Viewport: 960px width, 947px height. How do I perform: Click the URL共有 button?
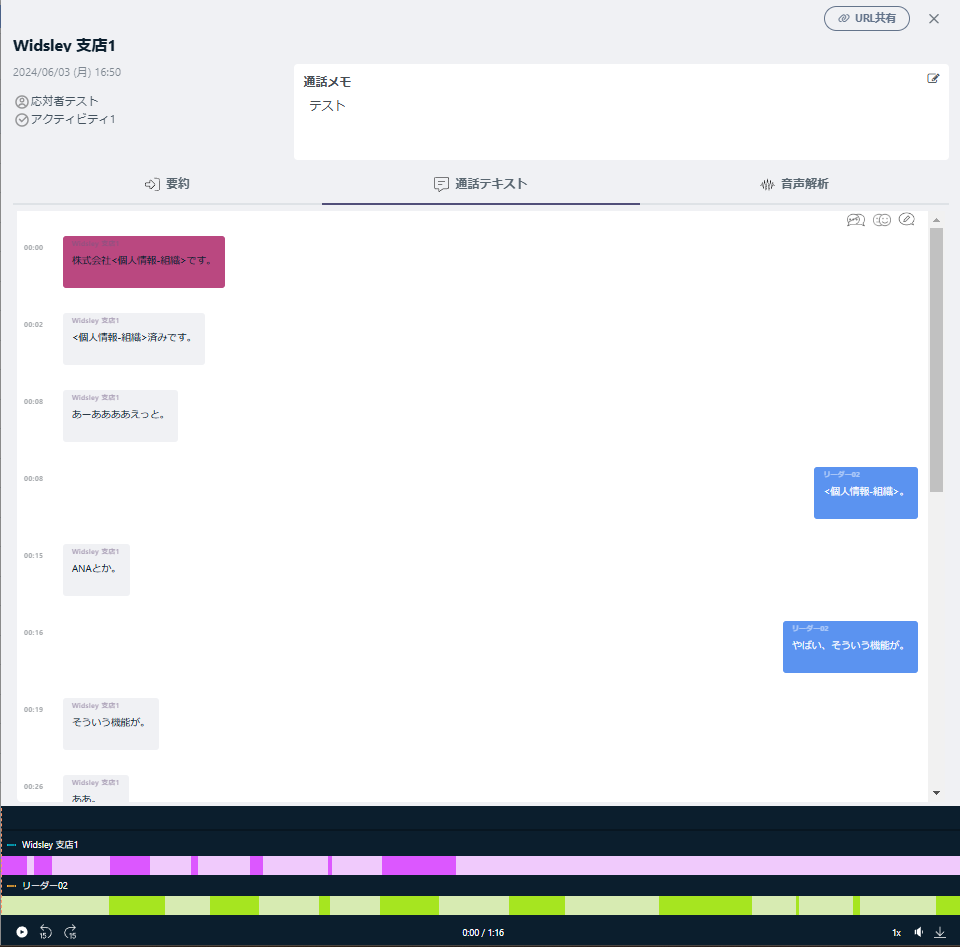pos(866,18)
